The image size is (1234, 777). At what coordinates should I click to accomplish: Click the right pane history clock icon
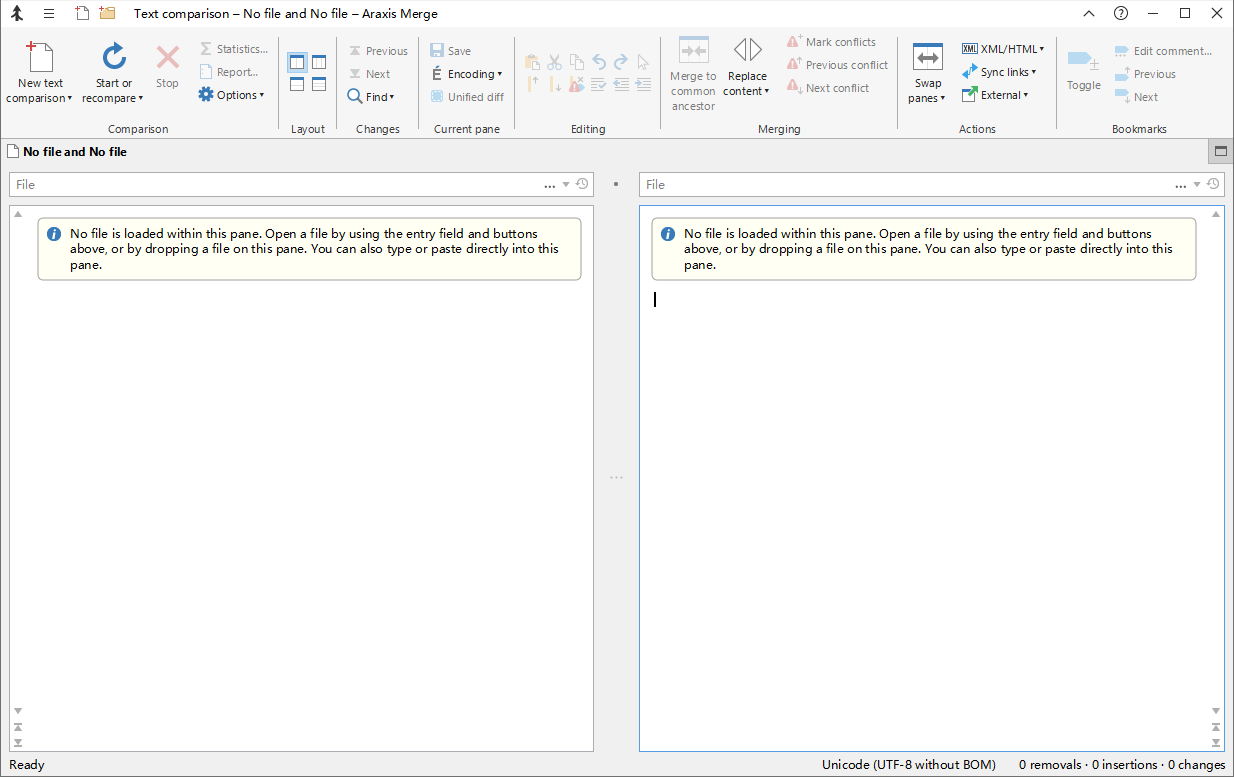[1213, 185]
